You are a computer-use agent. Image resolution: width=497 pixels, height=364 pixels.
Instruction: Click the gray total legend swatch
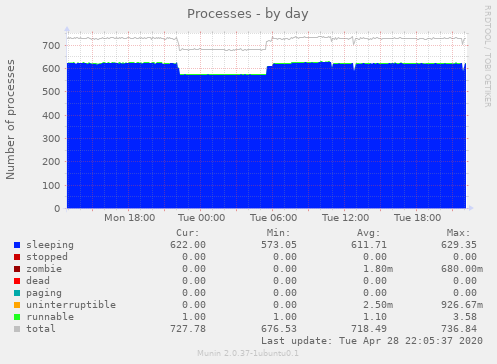click(17, 329)
